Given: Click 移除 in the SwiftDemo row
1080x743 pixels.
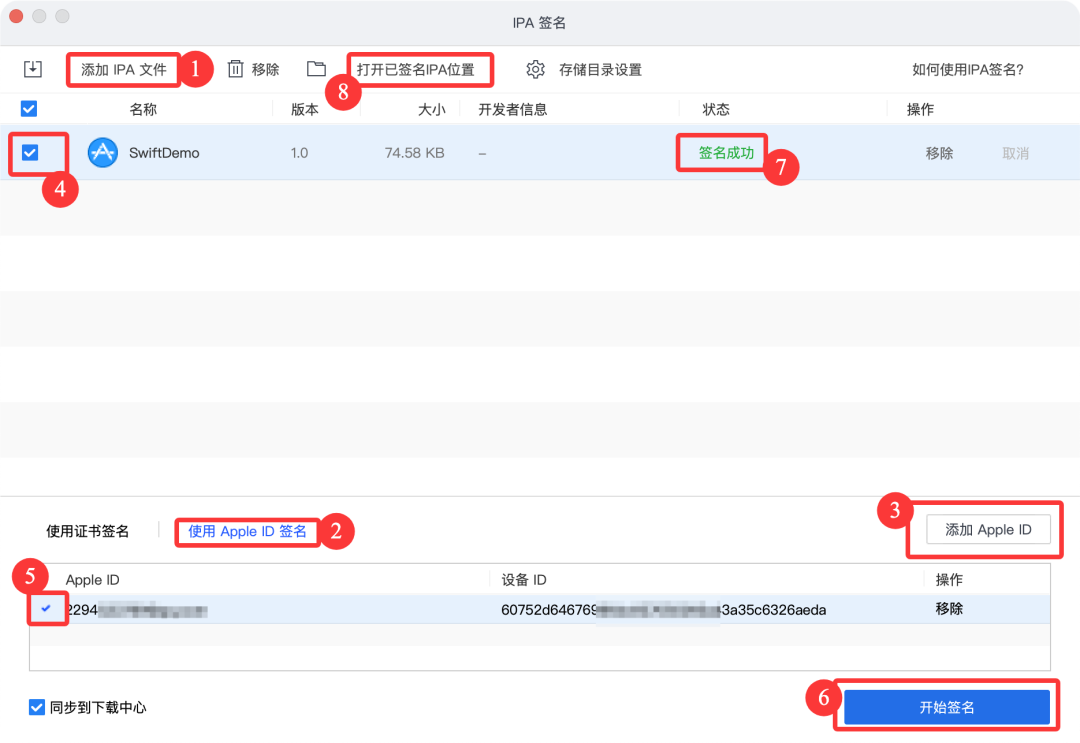Looking at the screenshot, I should [938, 153].
